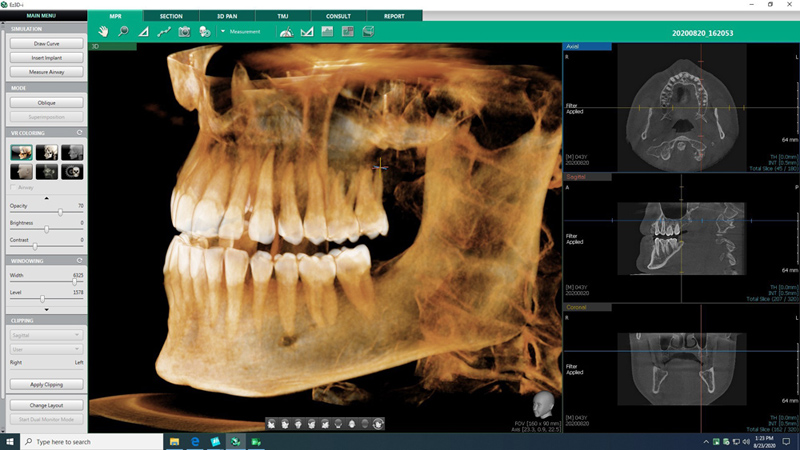Click the rotating head icon in view bar
The image size is (800, 450).
coord(378,424)
